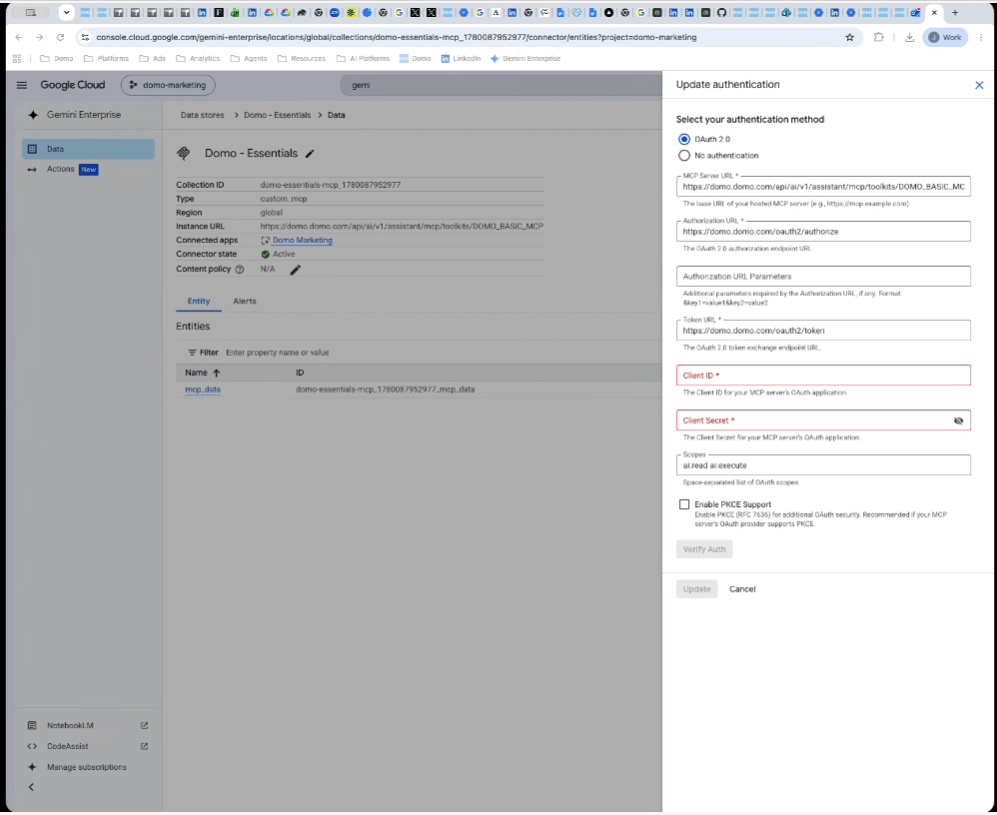The image size is (997, 815).
Task: Open the Platforms bookmarks folder
Action: point(106,58)
